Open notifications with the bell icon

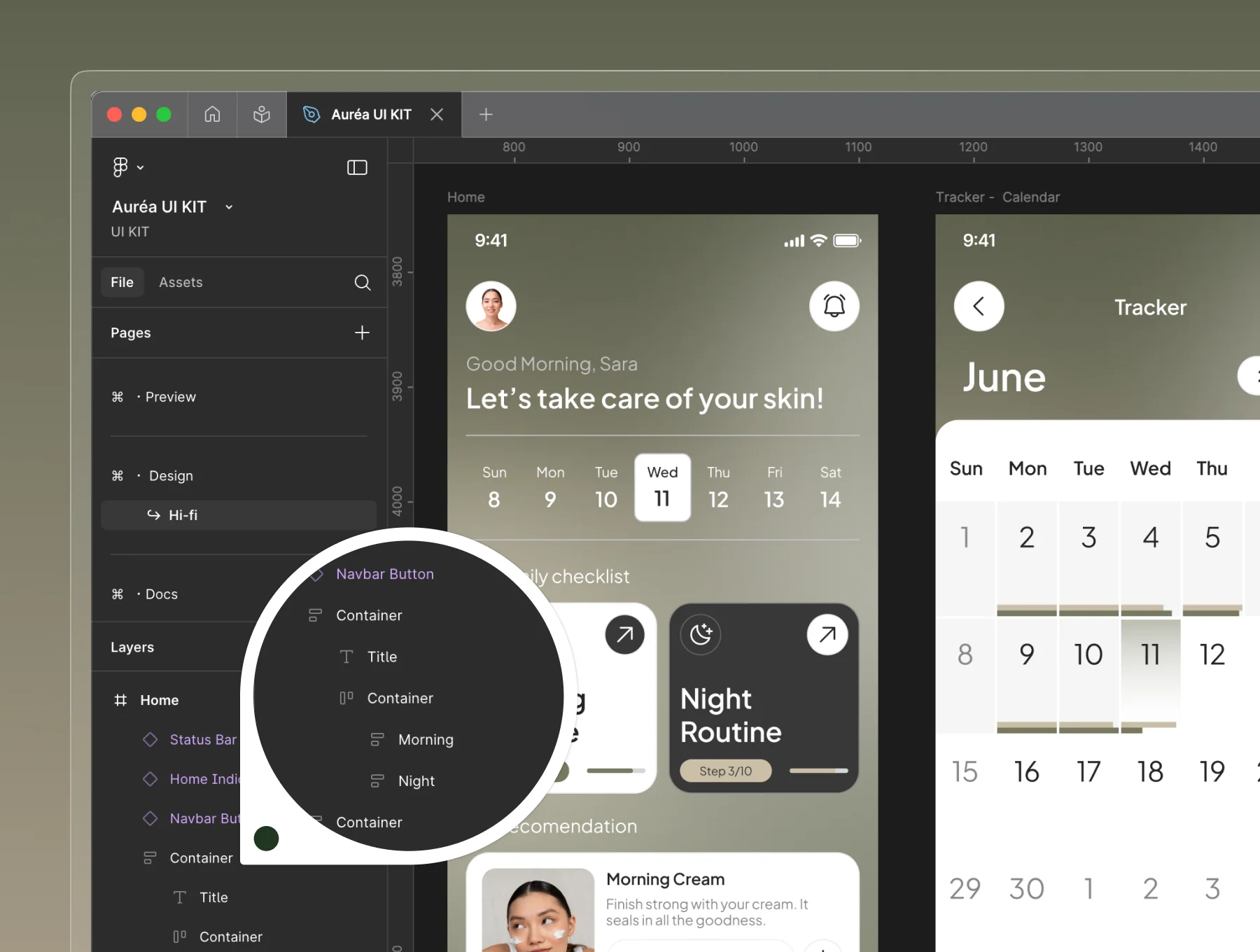click(834, 306)
